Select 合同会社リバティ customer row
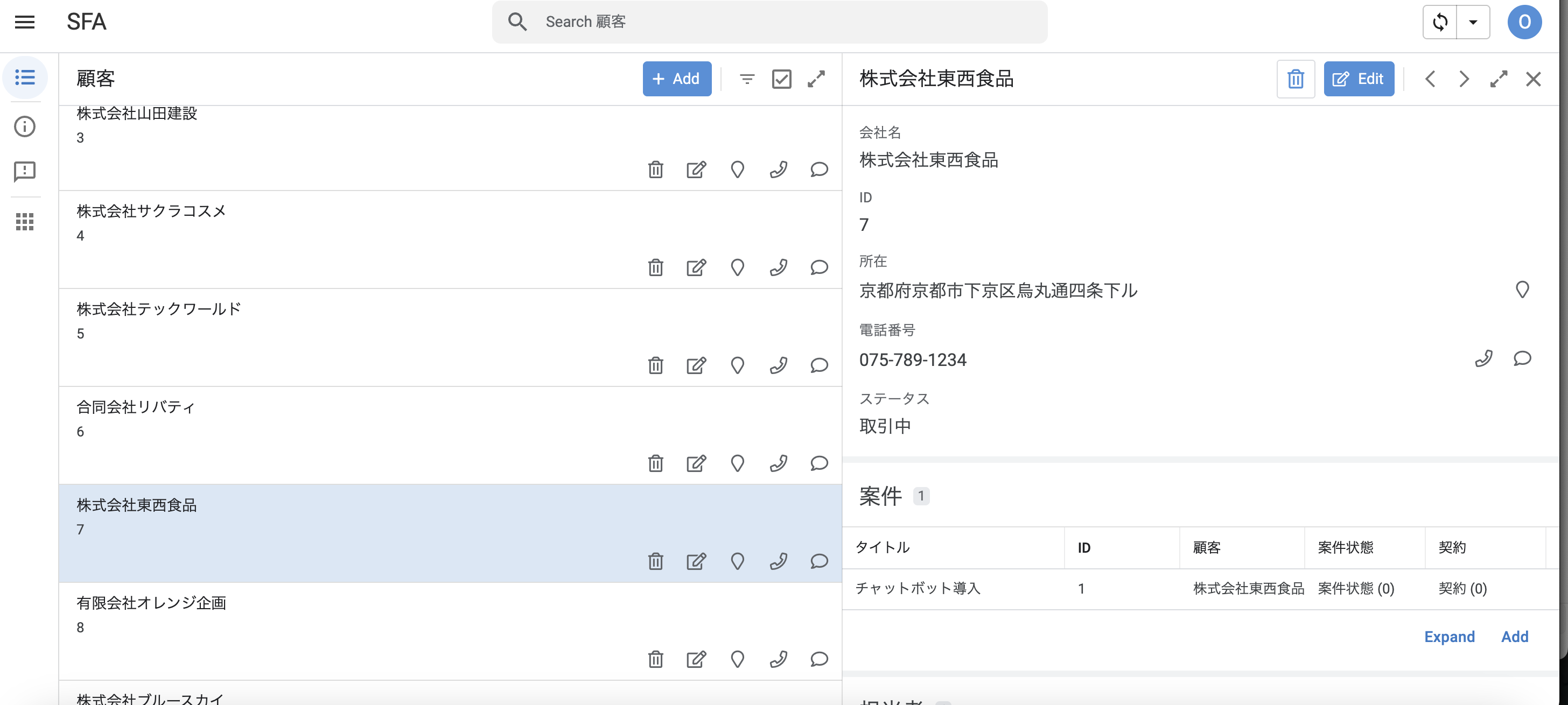This screenshot has height=705, width=1568. coord(451,435)
